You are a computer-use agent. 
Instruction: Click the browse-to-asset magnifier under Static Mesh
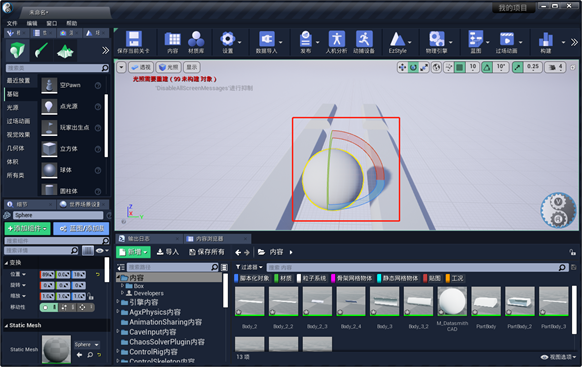90,355
